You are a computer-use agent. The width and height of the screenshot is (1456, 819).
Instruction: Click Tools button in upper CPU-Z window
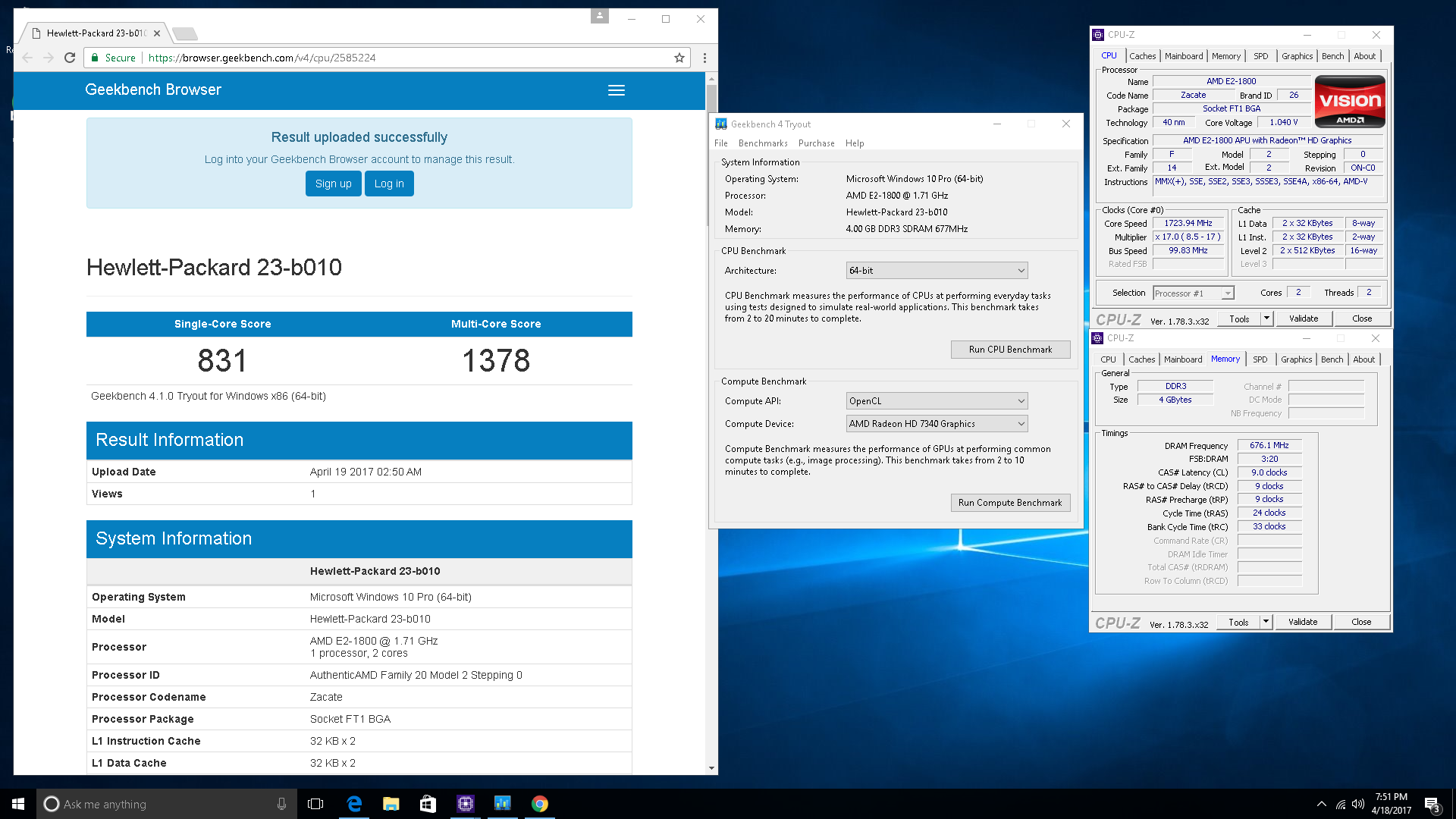pos(1240,318)
